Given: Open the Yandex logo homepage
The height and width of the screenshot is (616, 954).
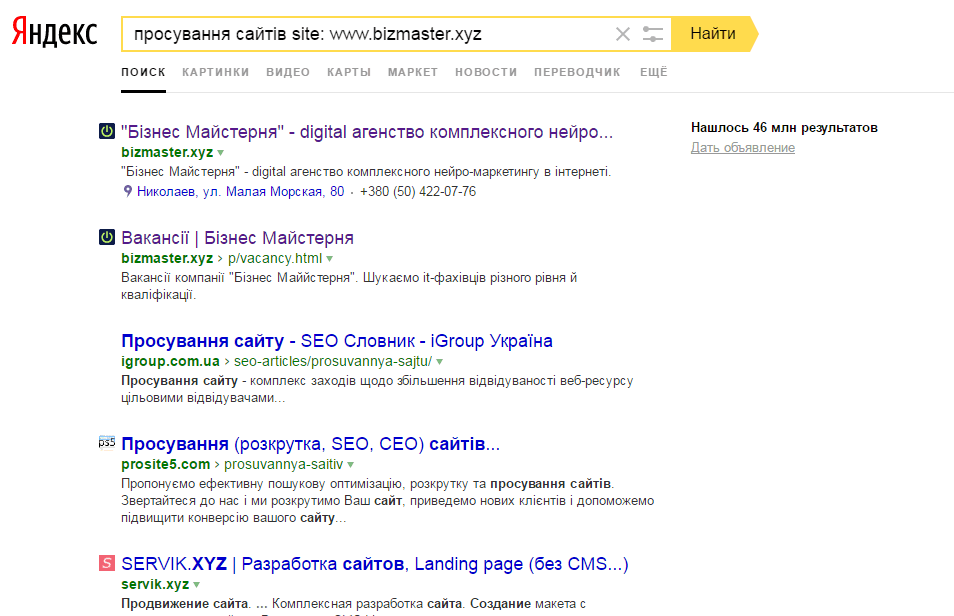Looking at the screenshot, I should pos(55,32).
